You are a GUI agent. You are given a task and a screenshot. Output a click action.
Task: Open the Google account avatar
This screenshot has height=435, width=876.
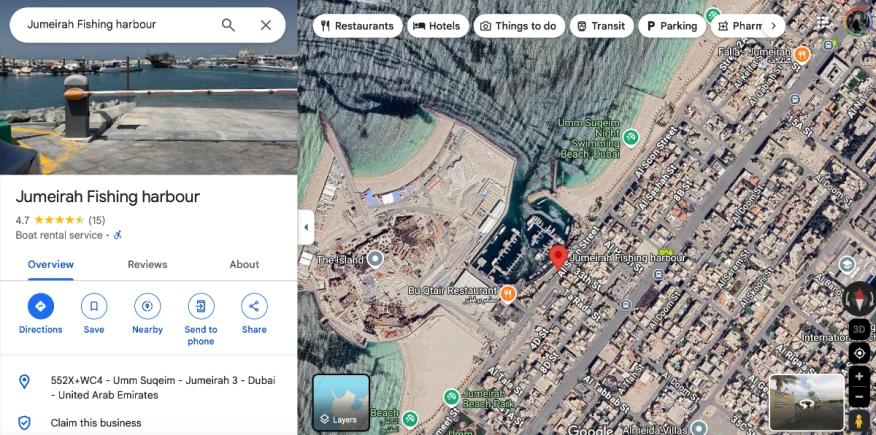(859, 23)
